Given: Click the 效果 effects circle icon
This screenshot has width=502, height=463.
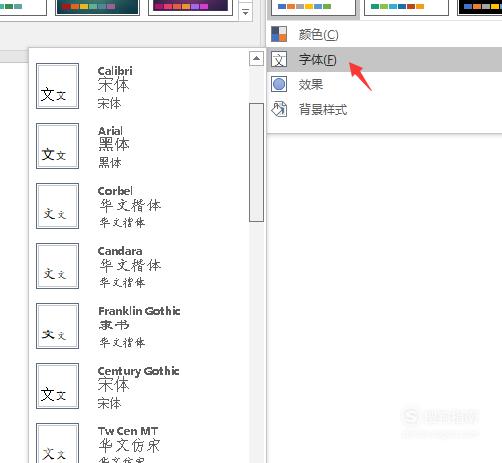Looking at the screenshot, I should coord(279,84).
